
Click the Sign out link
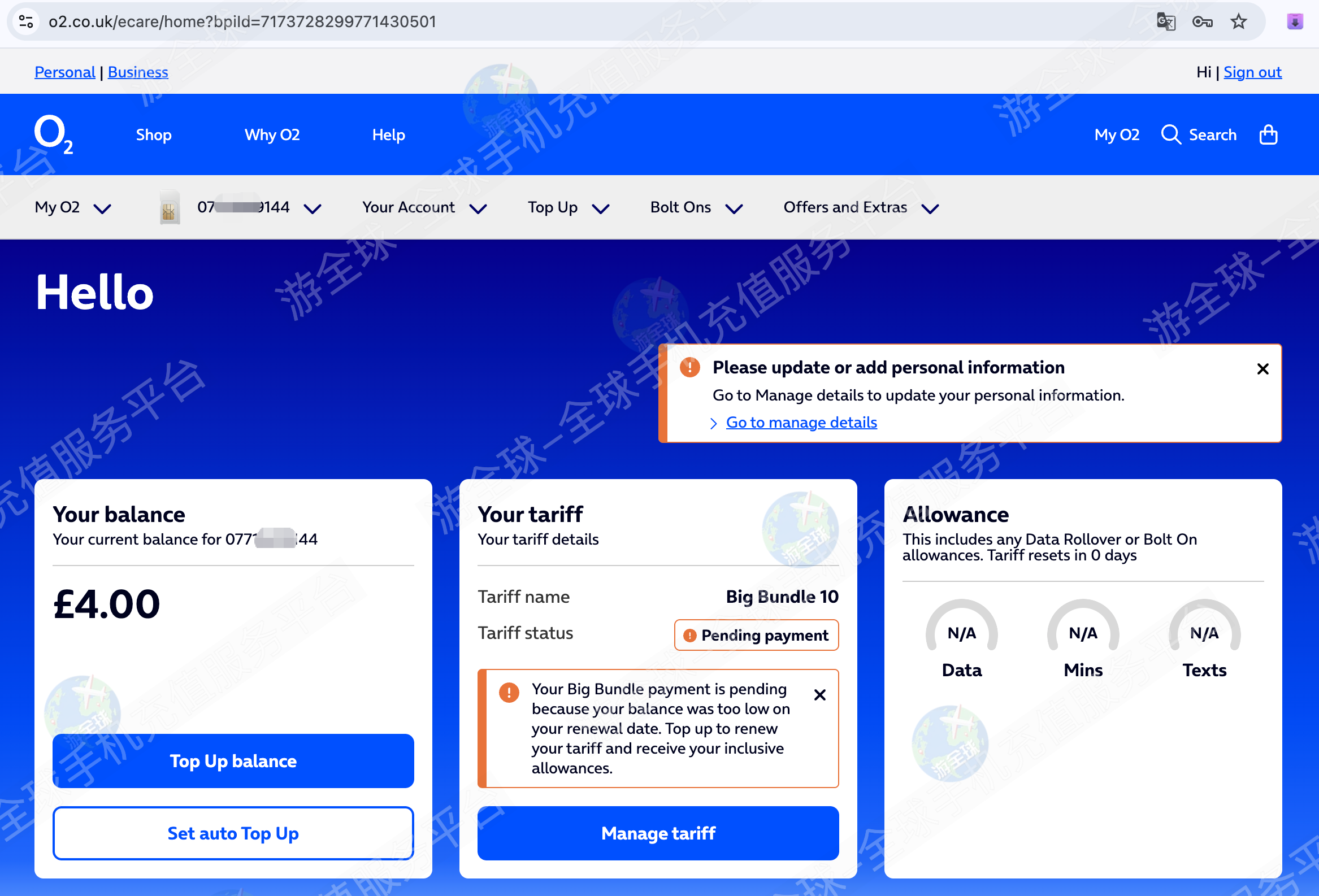coord(1252,72)
